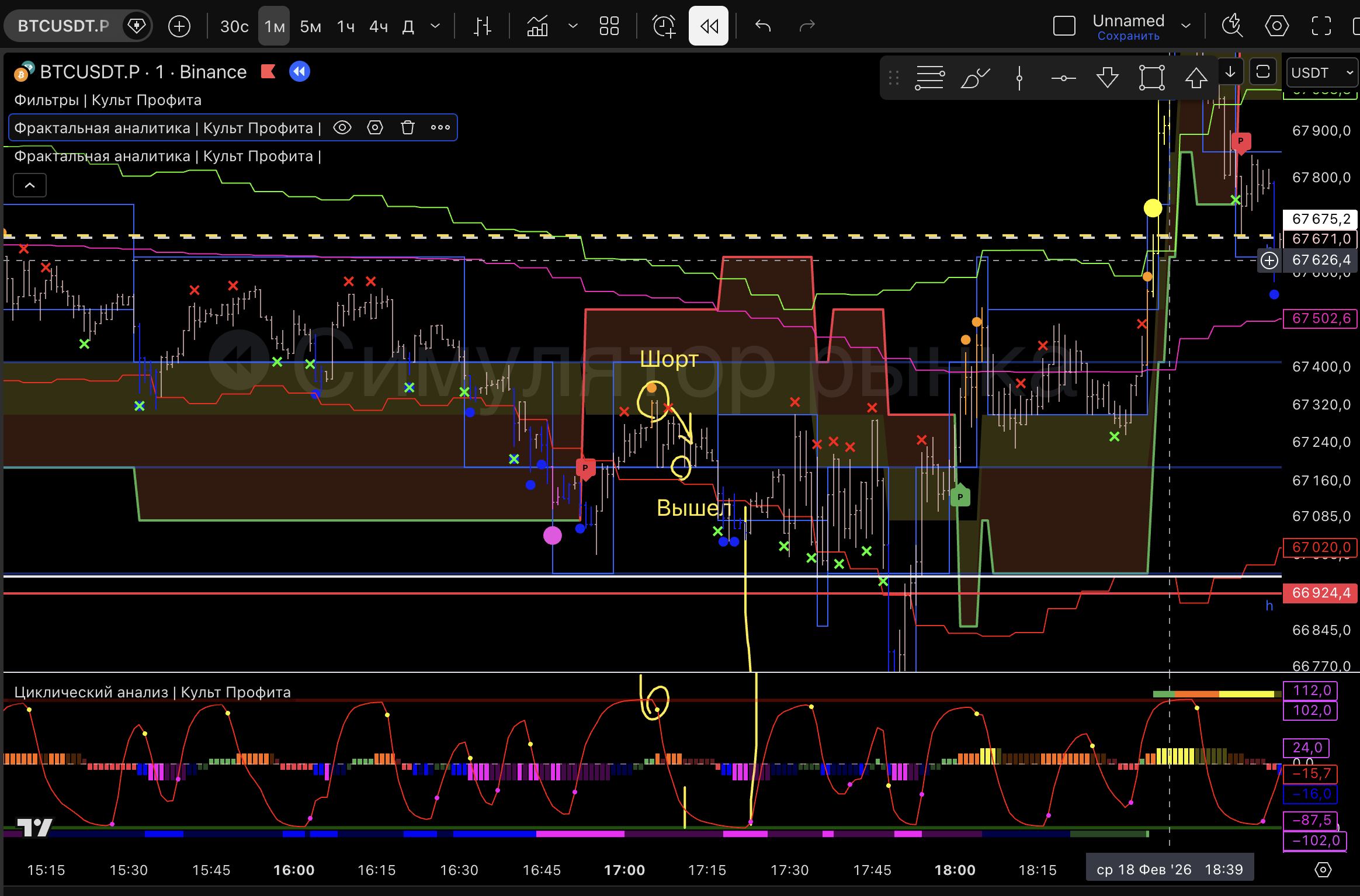
Task: Collapse the indicator legend chevron
Action: (x=30, y=185)
